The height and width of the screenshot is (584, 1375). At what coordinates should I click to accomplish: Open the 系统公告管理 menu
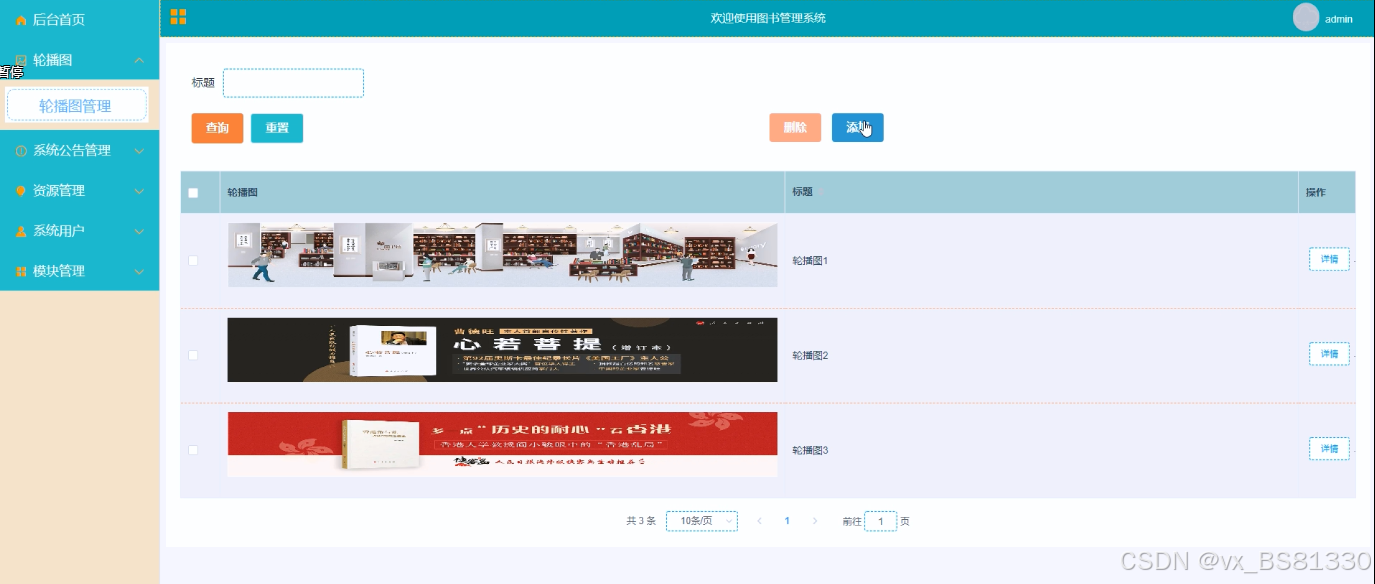point(80,151)
